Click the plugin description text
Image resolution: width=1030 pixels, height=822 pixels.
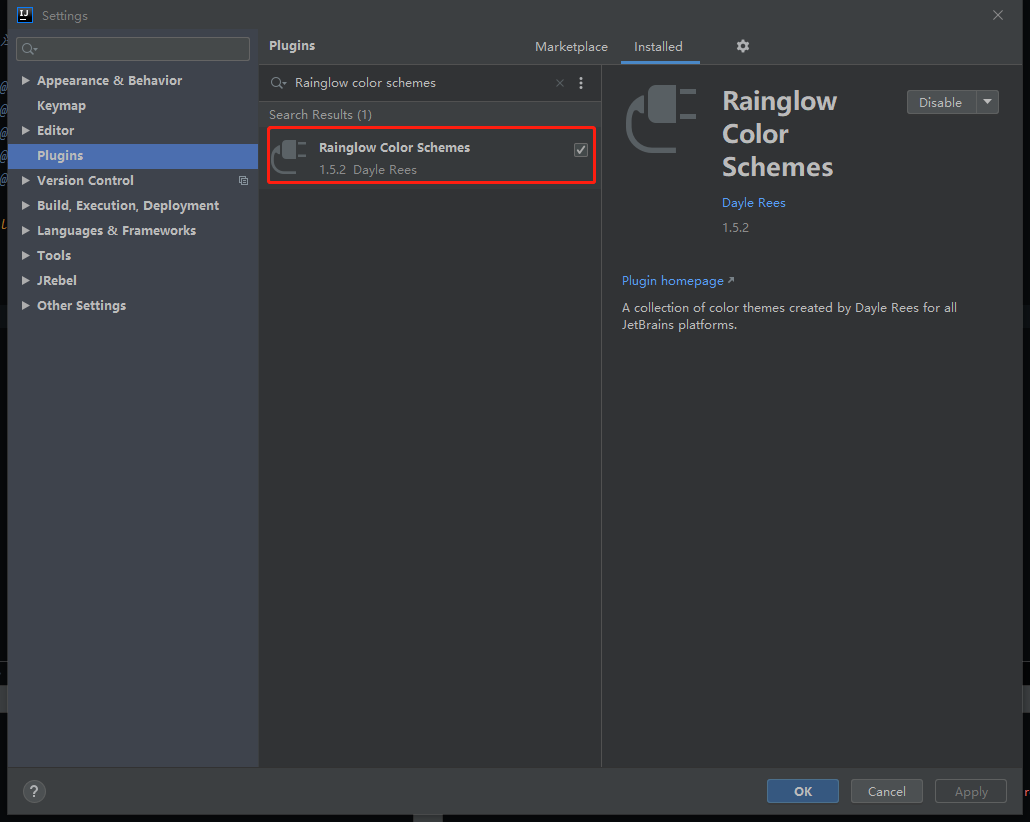pos(789,316)
